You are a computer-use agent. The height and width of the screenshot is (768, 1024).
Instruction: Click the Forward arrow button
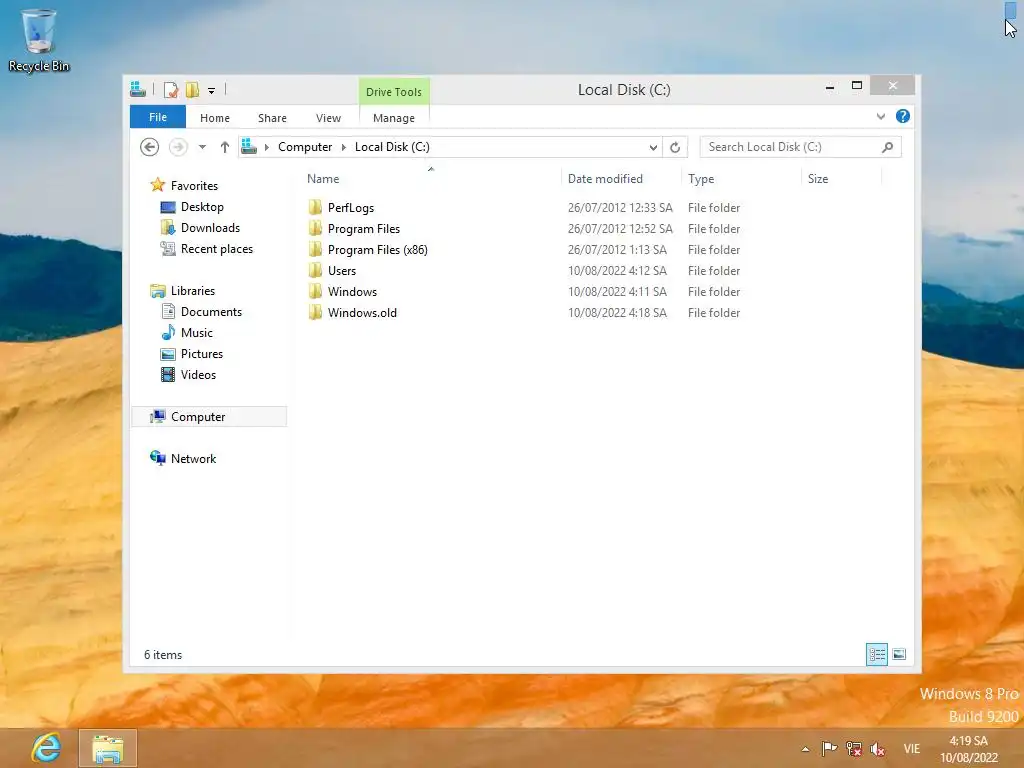[x=178, y=147]
